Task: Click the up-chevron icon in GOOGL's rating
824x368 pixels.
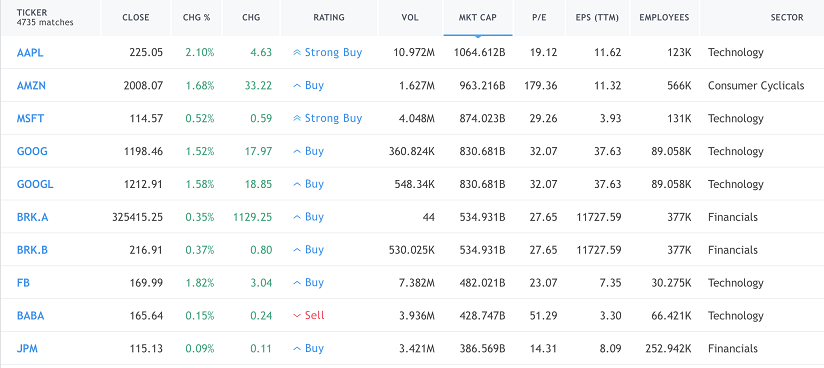Action: (297, 184)
